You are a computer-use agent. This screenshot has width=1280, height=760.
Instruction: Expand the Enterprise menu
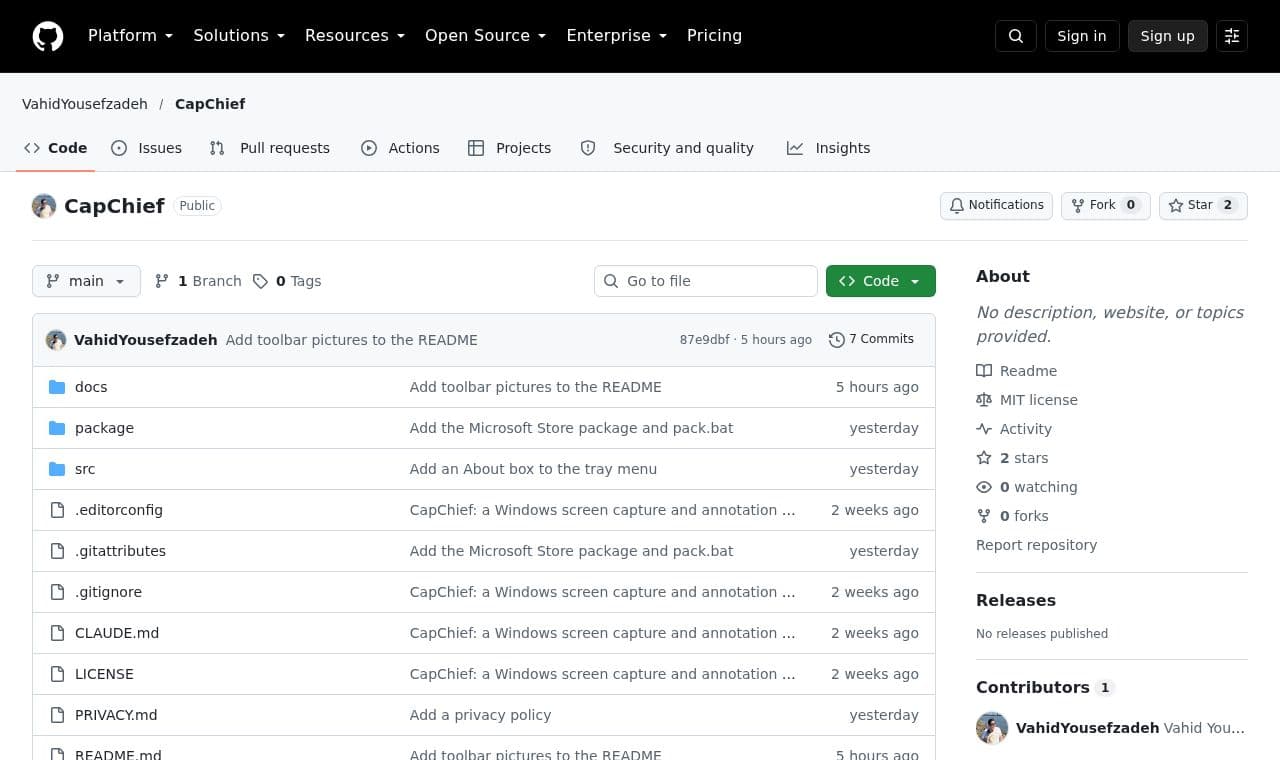coord(617,36)
